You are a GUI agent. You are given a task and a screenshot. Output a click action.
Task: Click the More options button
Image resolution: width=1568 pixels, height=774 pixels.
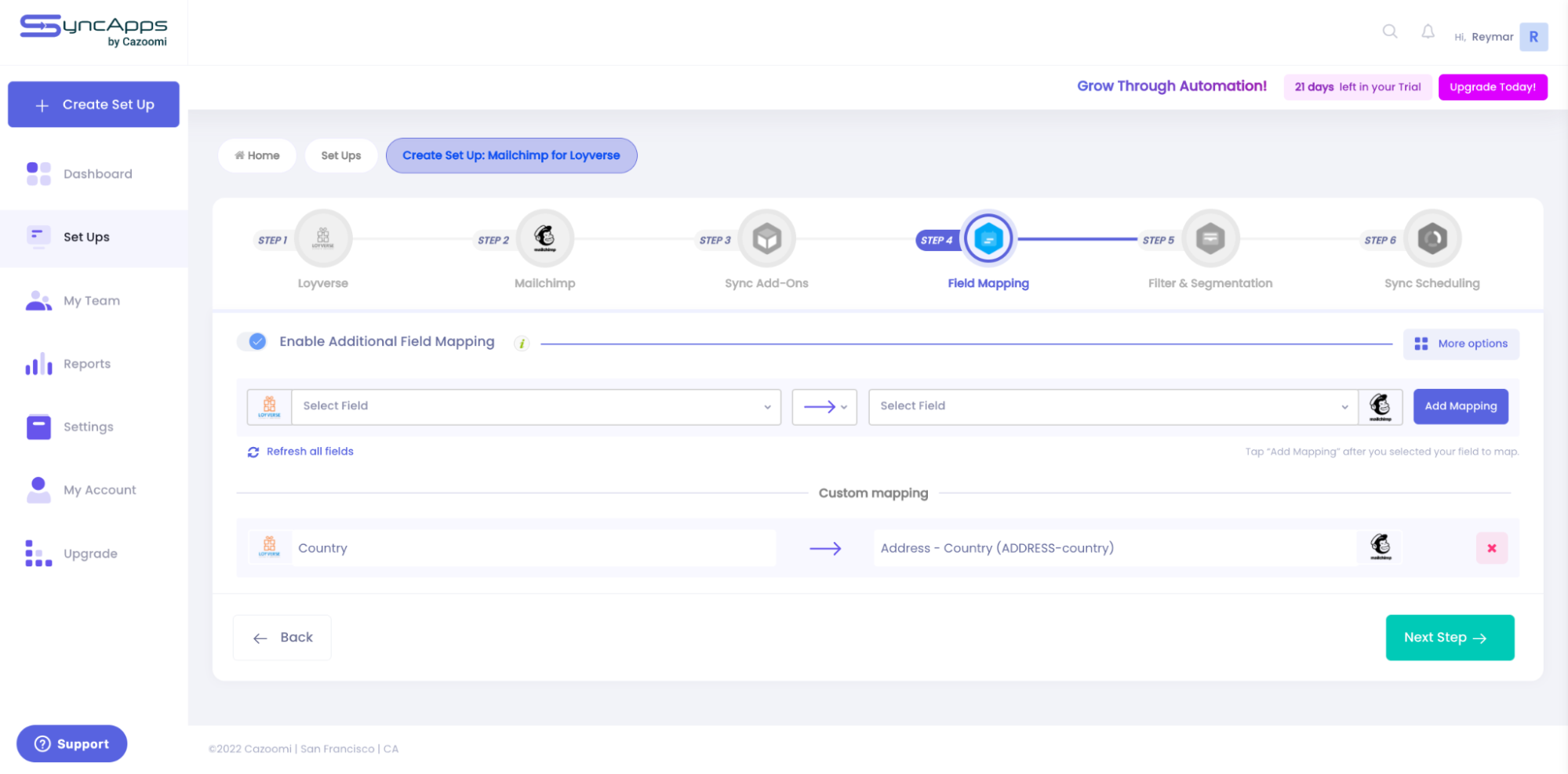coord(1461,343)
